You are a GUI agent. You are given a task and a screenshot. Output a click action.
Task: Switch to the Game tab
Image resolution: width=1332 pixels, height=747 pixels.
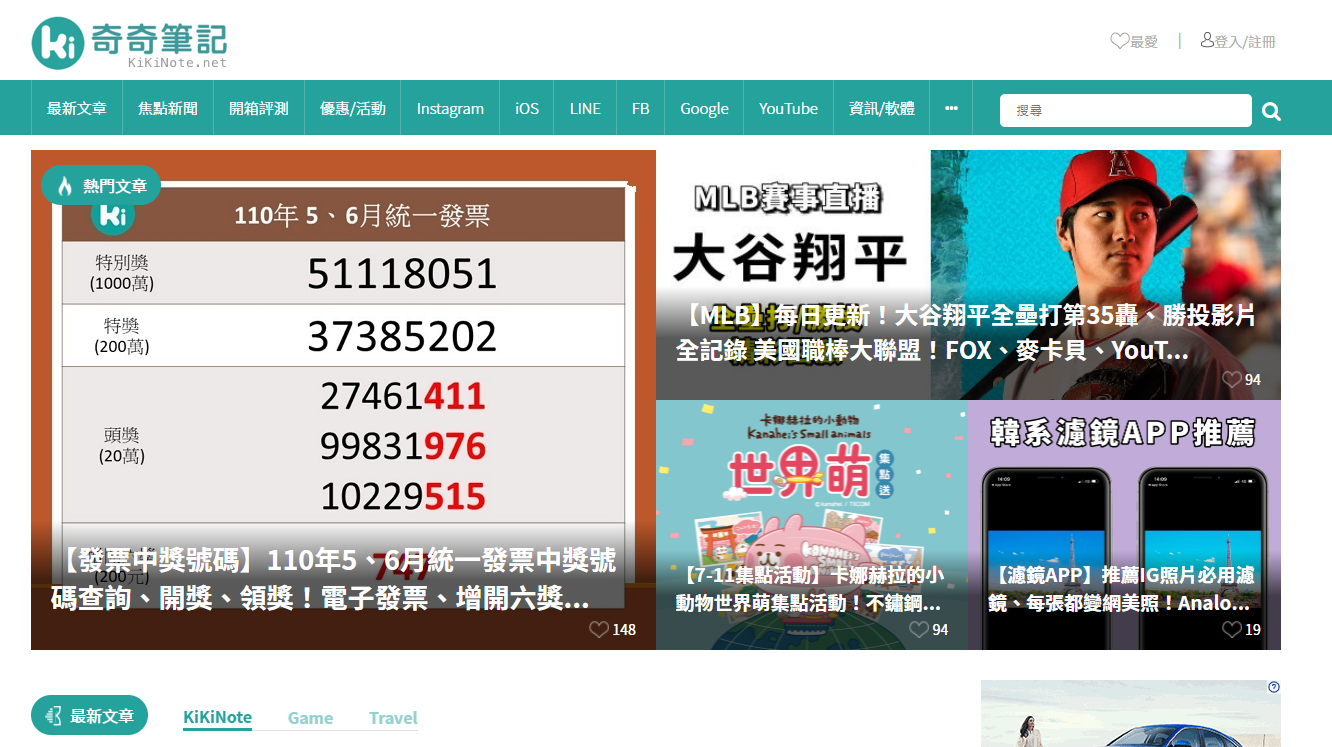pyautogui.click(x=310, y=718)
